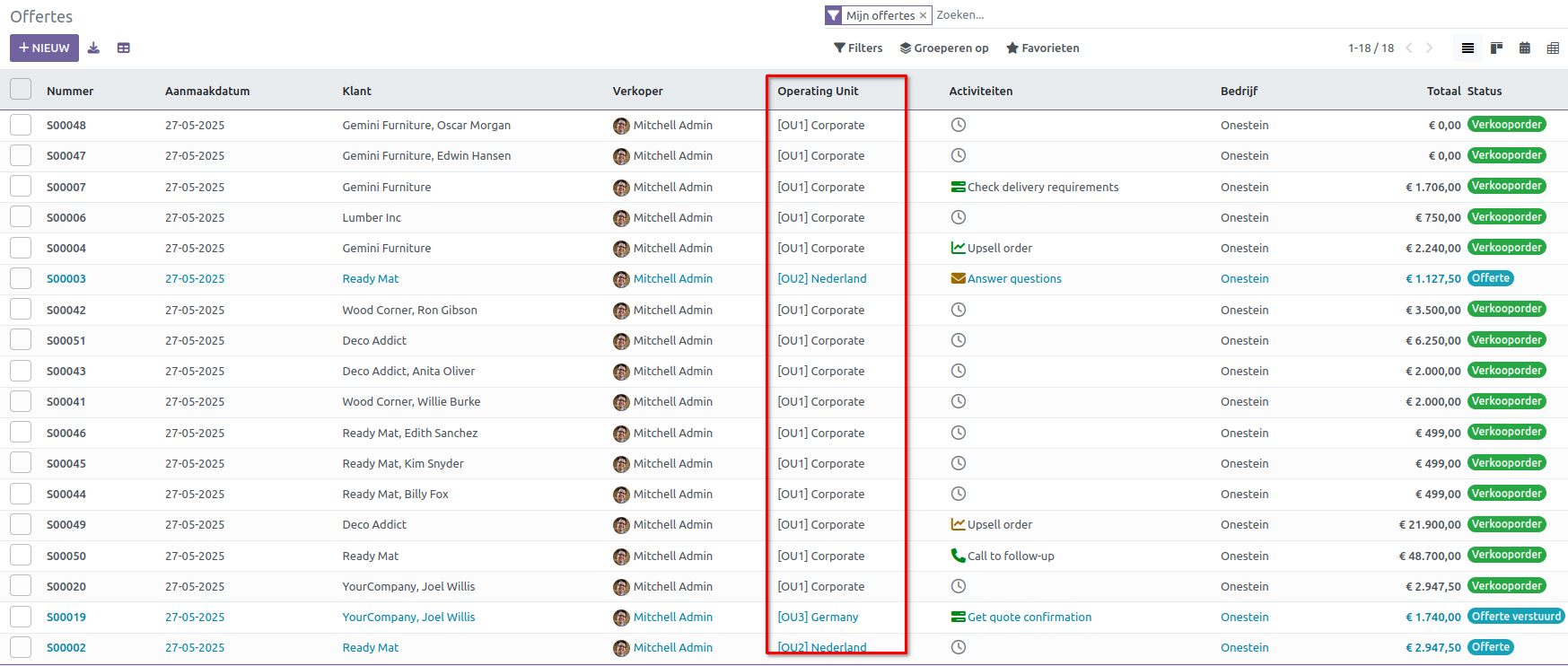Screen dimensions: 1568x666
Task: Tick the checkbox for order S00048
Action: (21, 125)
